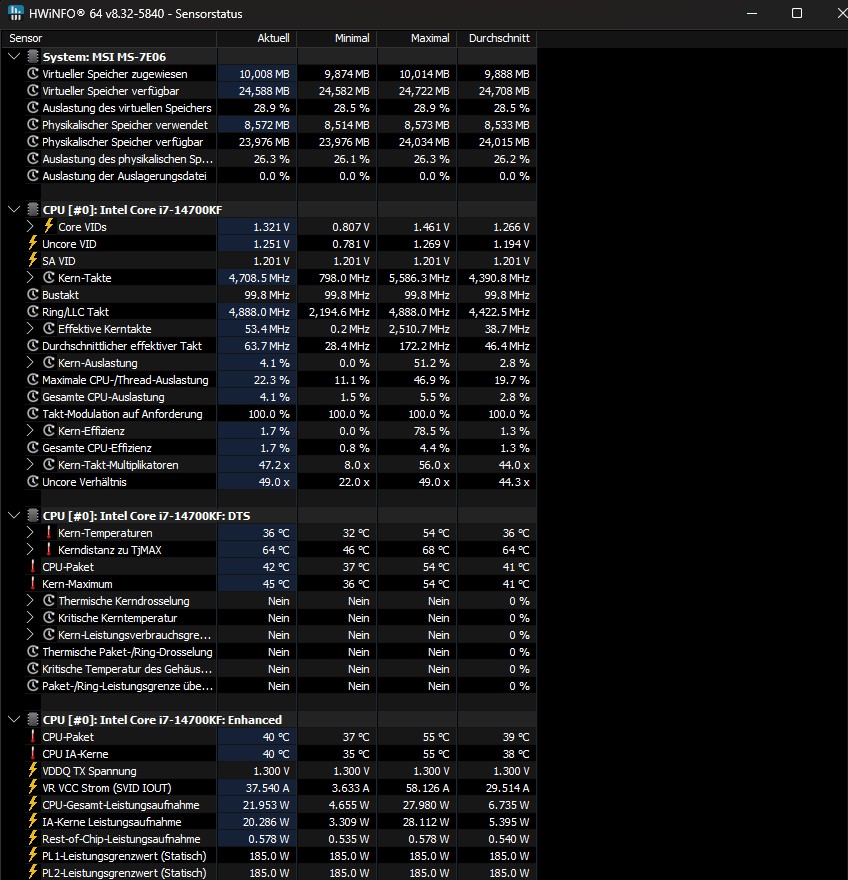Click the lightning icon of PL1-Leistungsgrenzwert
Screen dimensions: 848x880
(33, 856)
